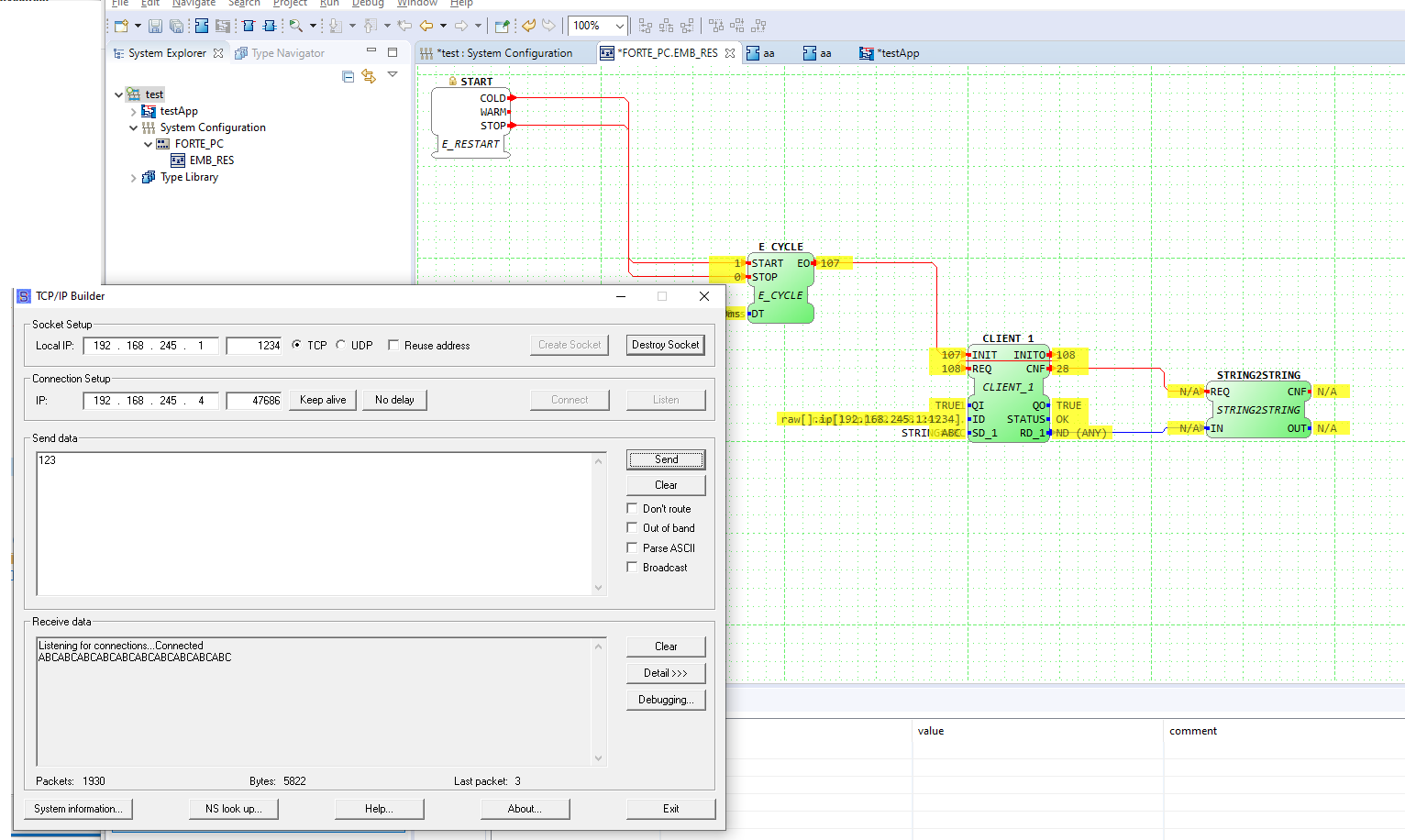The height and width of the screenshot is (840, 1405).
Task: Click the yellow Back arrow toolbar icon
Action: click(426, 26)
